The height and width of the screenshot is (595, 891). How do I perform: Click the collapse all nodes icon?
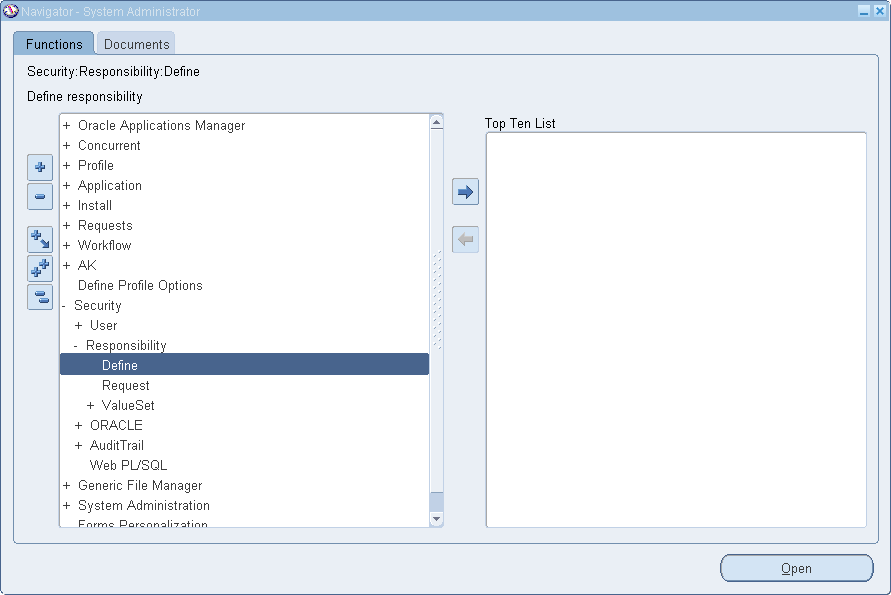pyautogui.click(x=40, y=297)
